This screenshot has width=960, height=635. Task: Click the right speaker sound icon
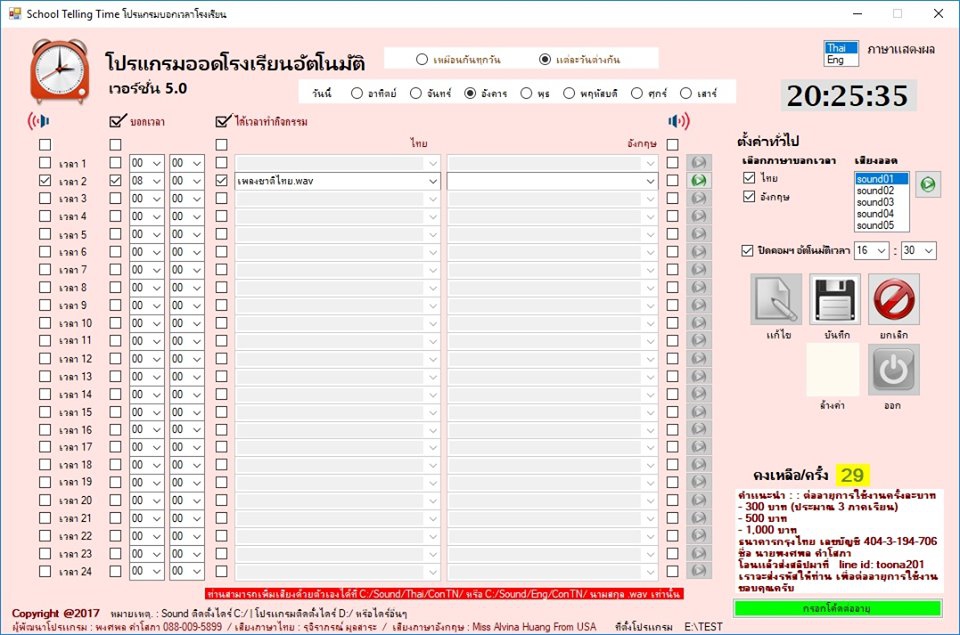pos(679,121)
